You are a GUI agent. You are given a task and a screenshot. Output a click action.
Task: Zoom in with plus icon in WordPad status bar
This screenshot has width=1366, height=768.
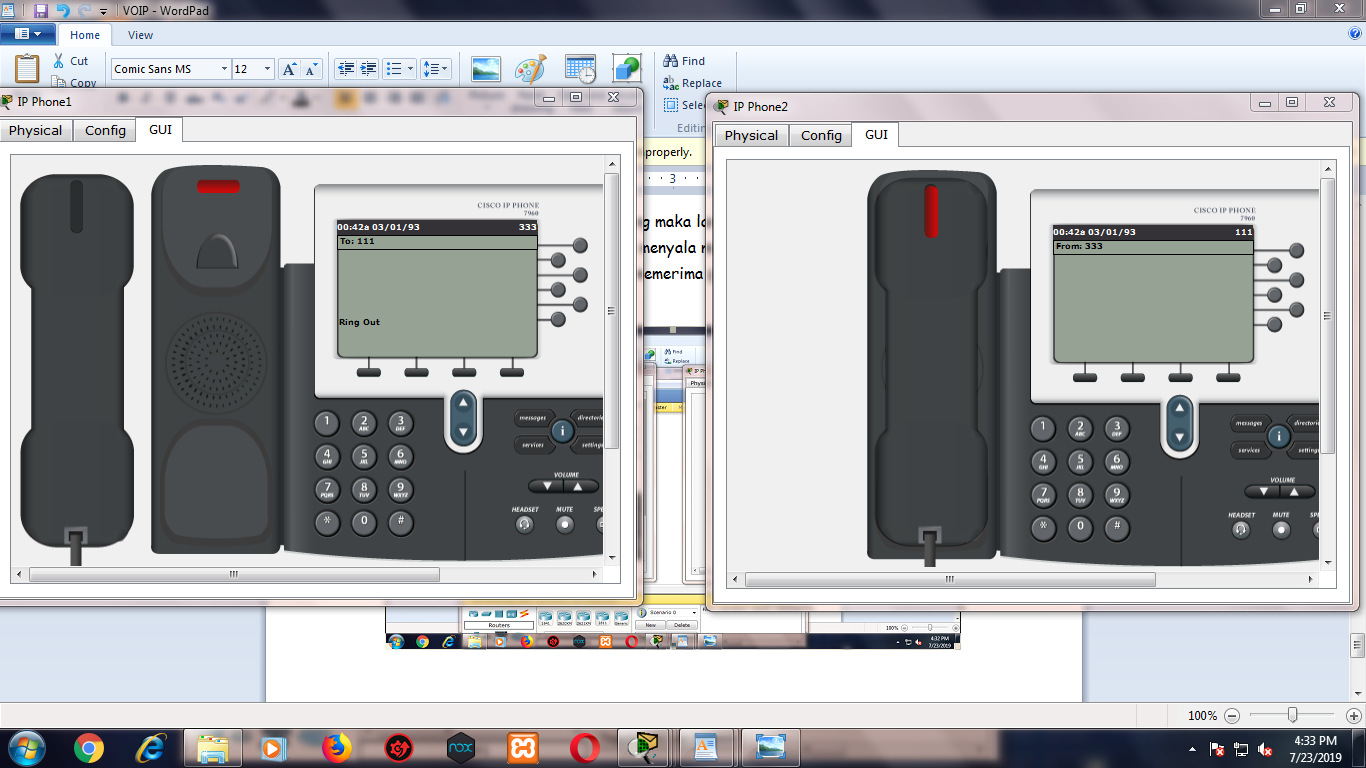coord(1353,716)
